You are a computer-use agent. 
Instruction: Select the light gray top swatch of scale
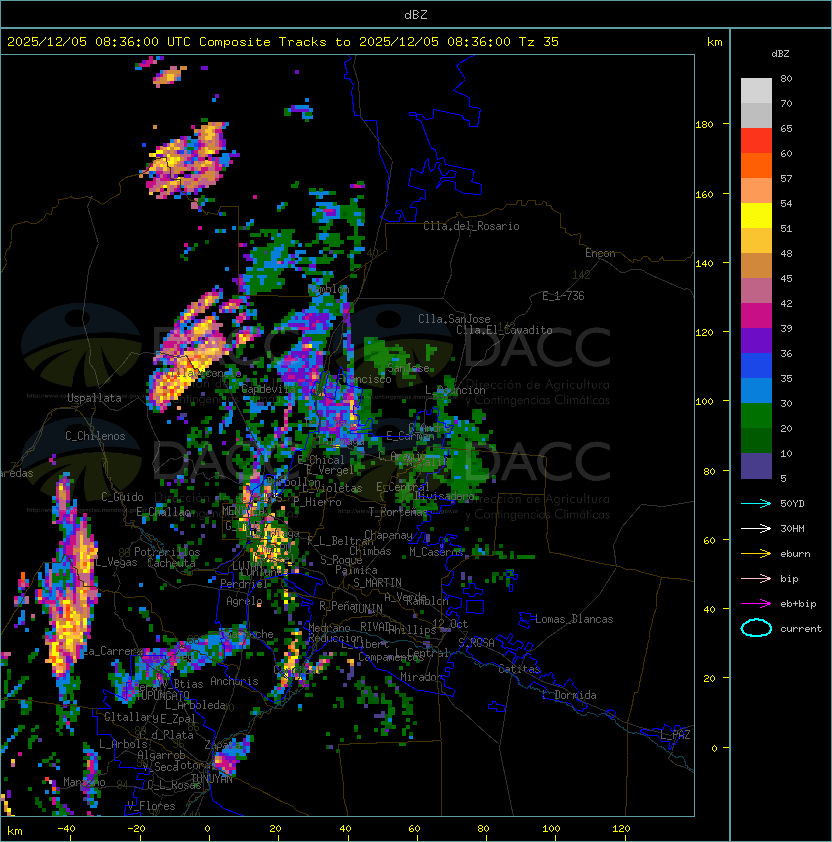756,91
